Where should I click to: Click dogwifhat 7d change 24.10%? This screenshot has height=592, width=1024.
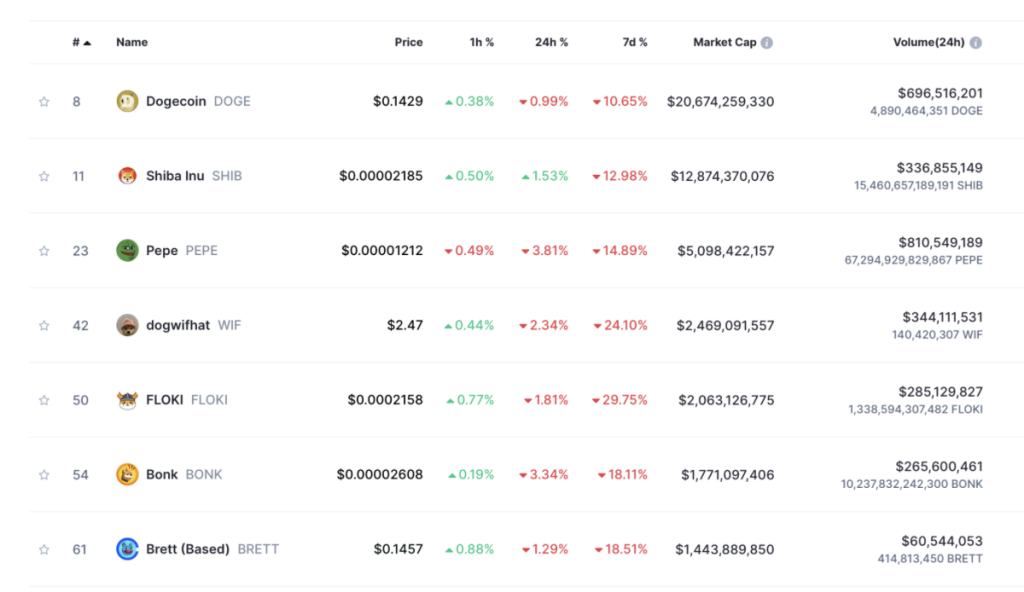pyautogui.click(x=620, y=325)
